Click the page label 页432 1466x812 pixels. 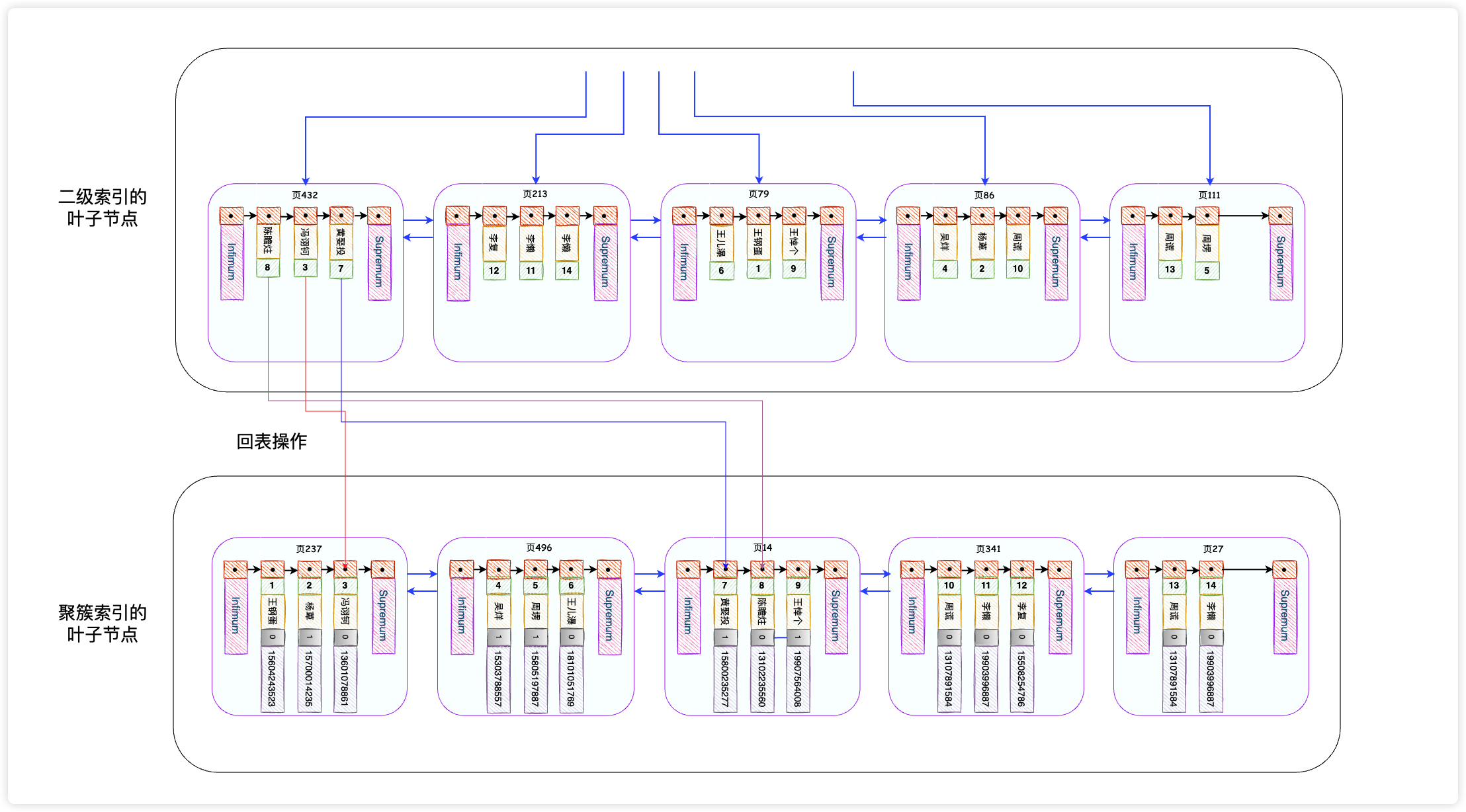(305, 195)
